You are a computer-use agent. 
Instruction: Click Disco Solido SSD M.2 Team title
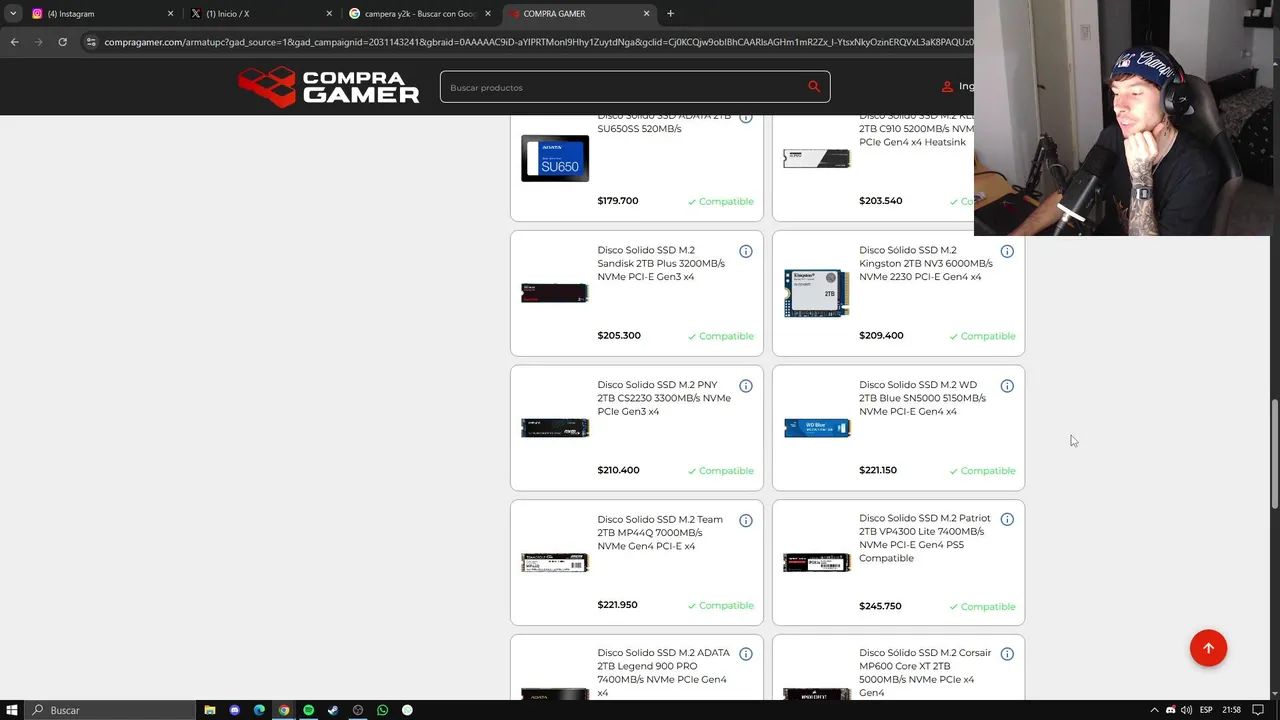click(x=660, y=533)
